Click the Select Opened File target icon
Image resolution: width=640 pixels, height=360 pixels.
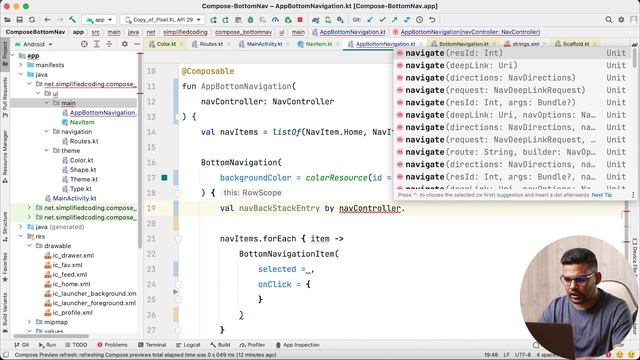coord(84,44)
